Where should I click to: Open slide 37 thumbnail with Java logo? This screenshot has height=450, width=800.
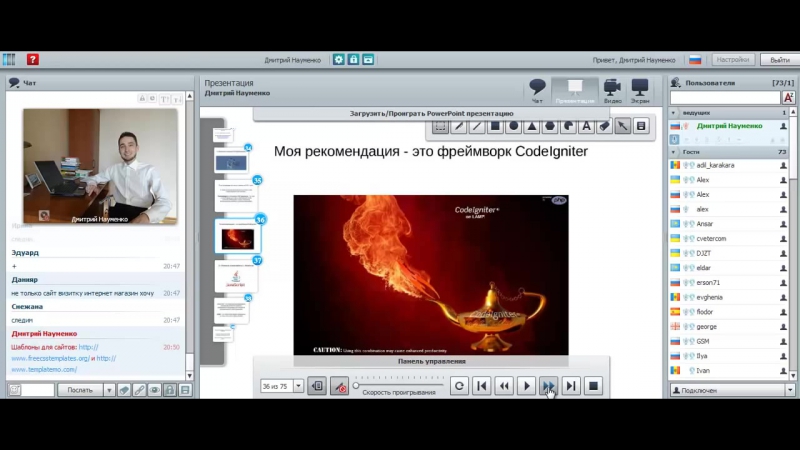[236, 278]
